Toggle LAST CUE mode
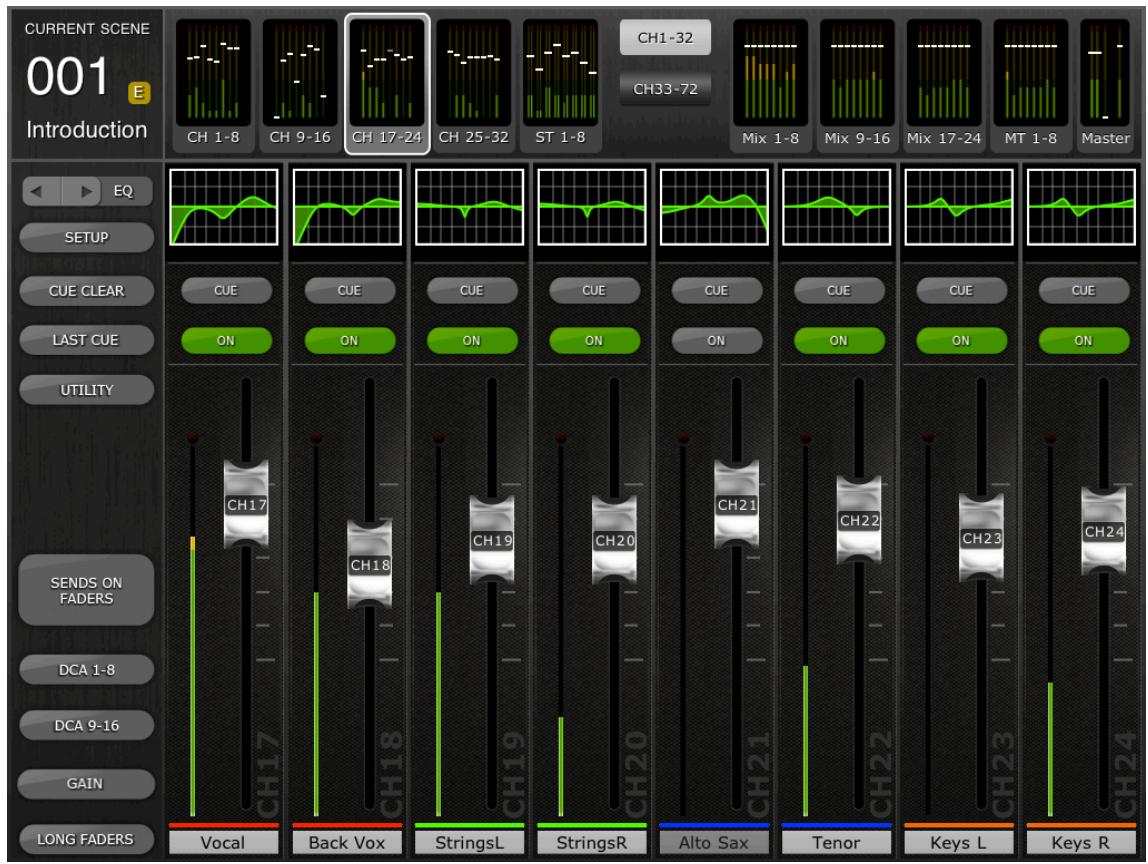 86,340
